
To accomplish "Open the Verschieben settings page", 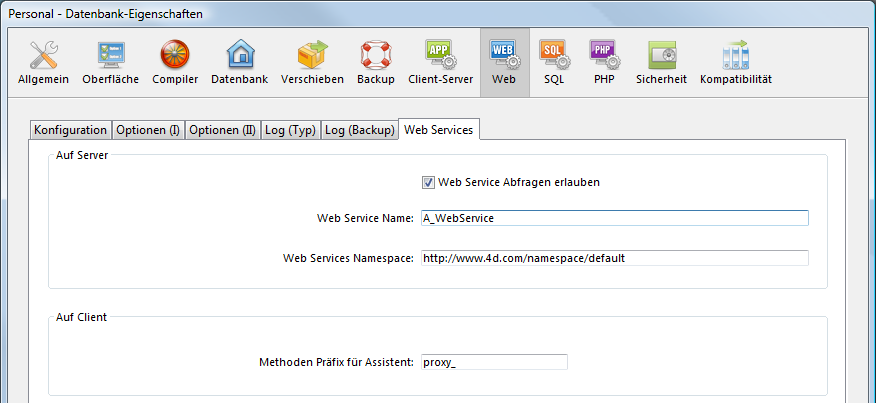I will [x=312, y=62].
